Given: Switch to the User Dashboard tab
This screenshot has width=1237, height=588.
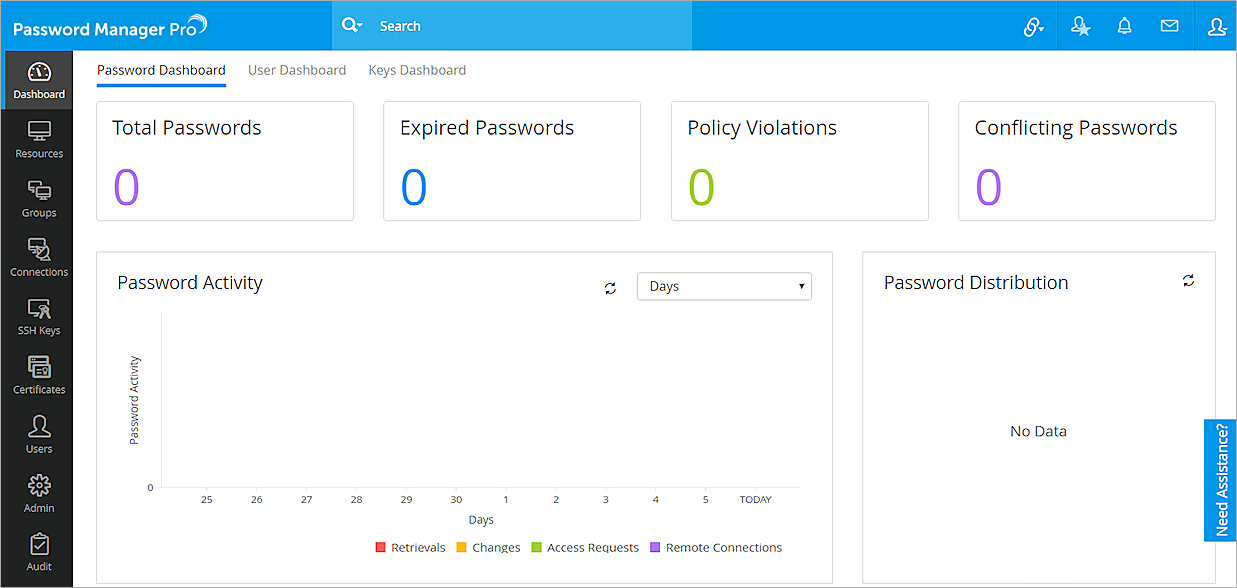Looking at the screenshot, I should (x=297, y=70).
